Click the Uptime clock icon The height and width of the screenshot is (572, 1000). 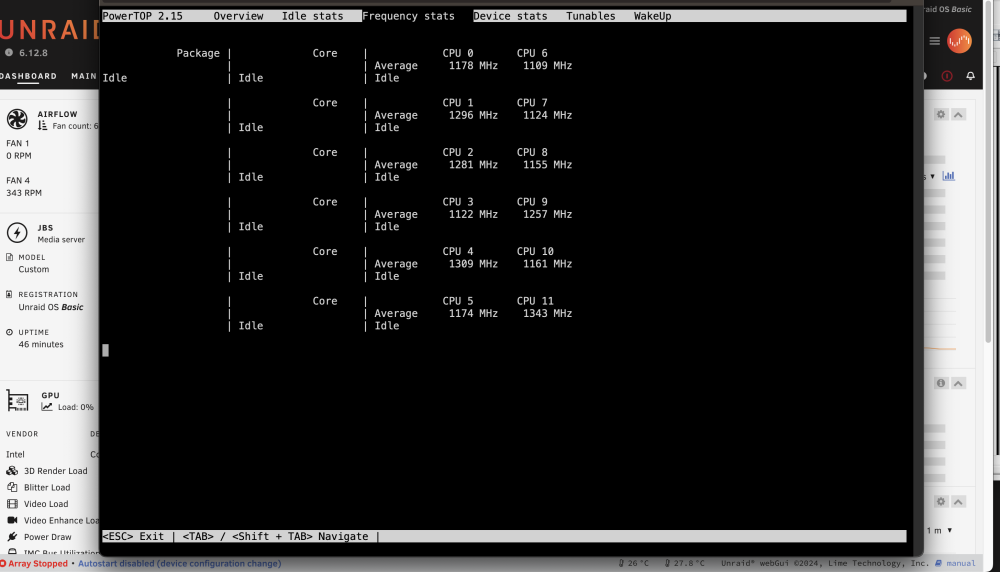tap(10, 332)
